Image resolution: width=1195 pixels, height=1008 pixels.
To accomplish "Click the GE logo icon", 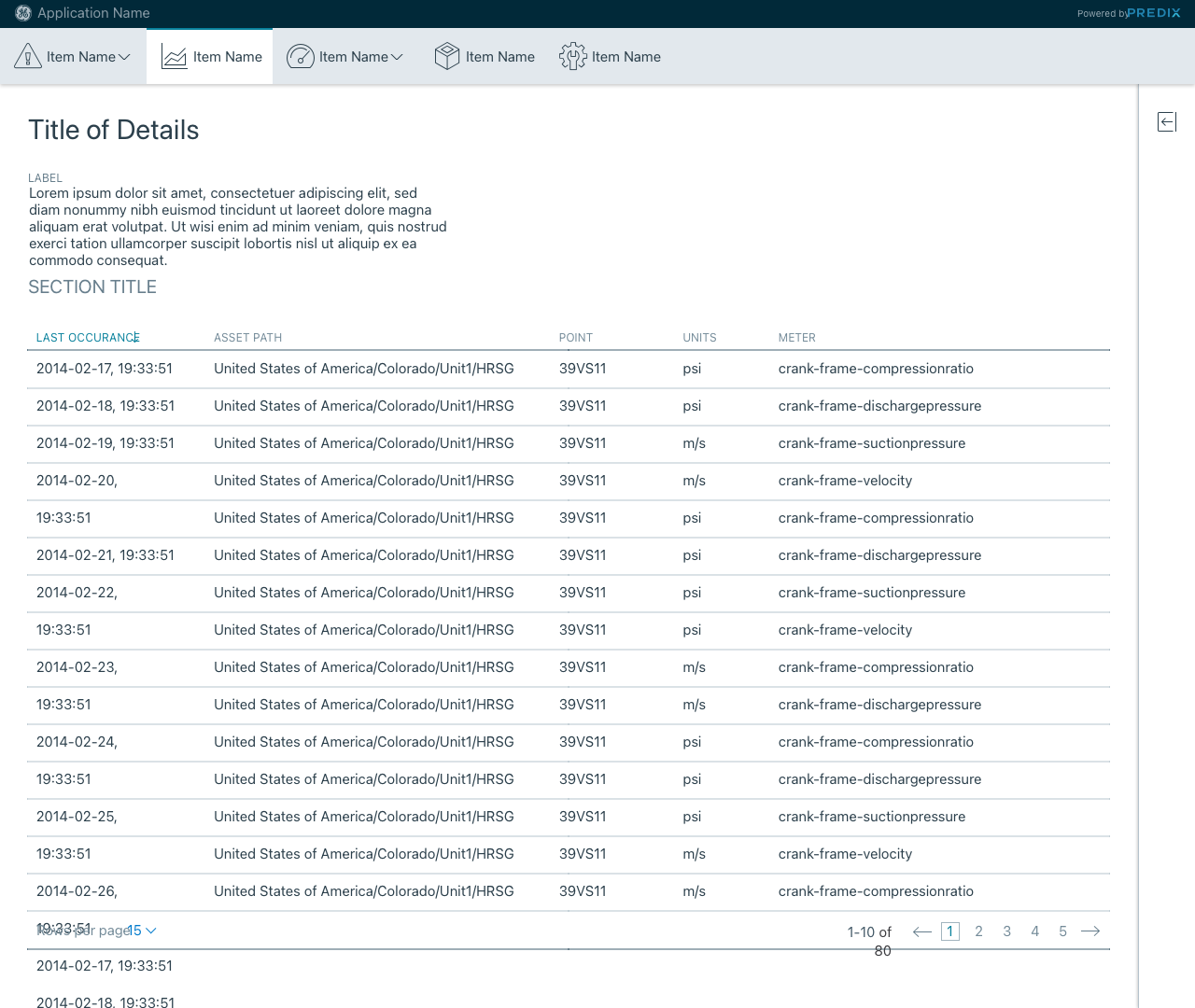I will coord(23,13).
